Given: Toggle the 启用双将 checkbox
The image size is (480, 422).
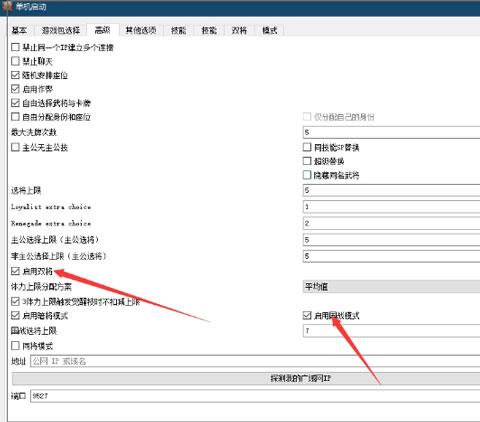Looking at the screenshot, I should click(15, 271).
